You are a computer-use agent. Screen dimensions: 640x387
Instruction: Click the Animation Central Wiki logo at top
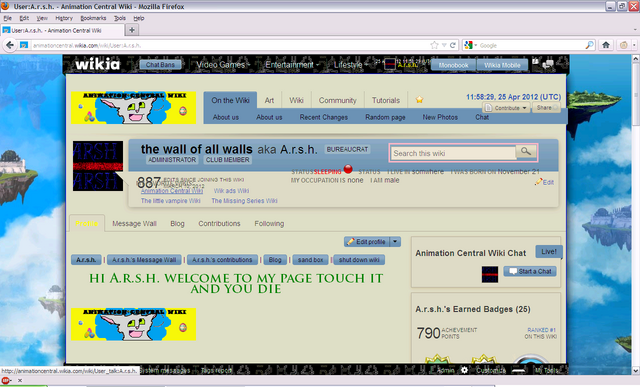click(133, 108)
